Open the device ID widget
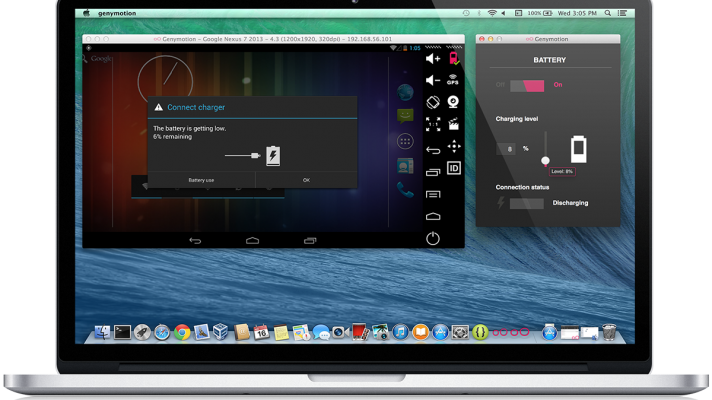 (x=453, y=168)
